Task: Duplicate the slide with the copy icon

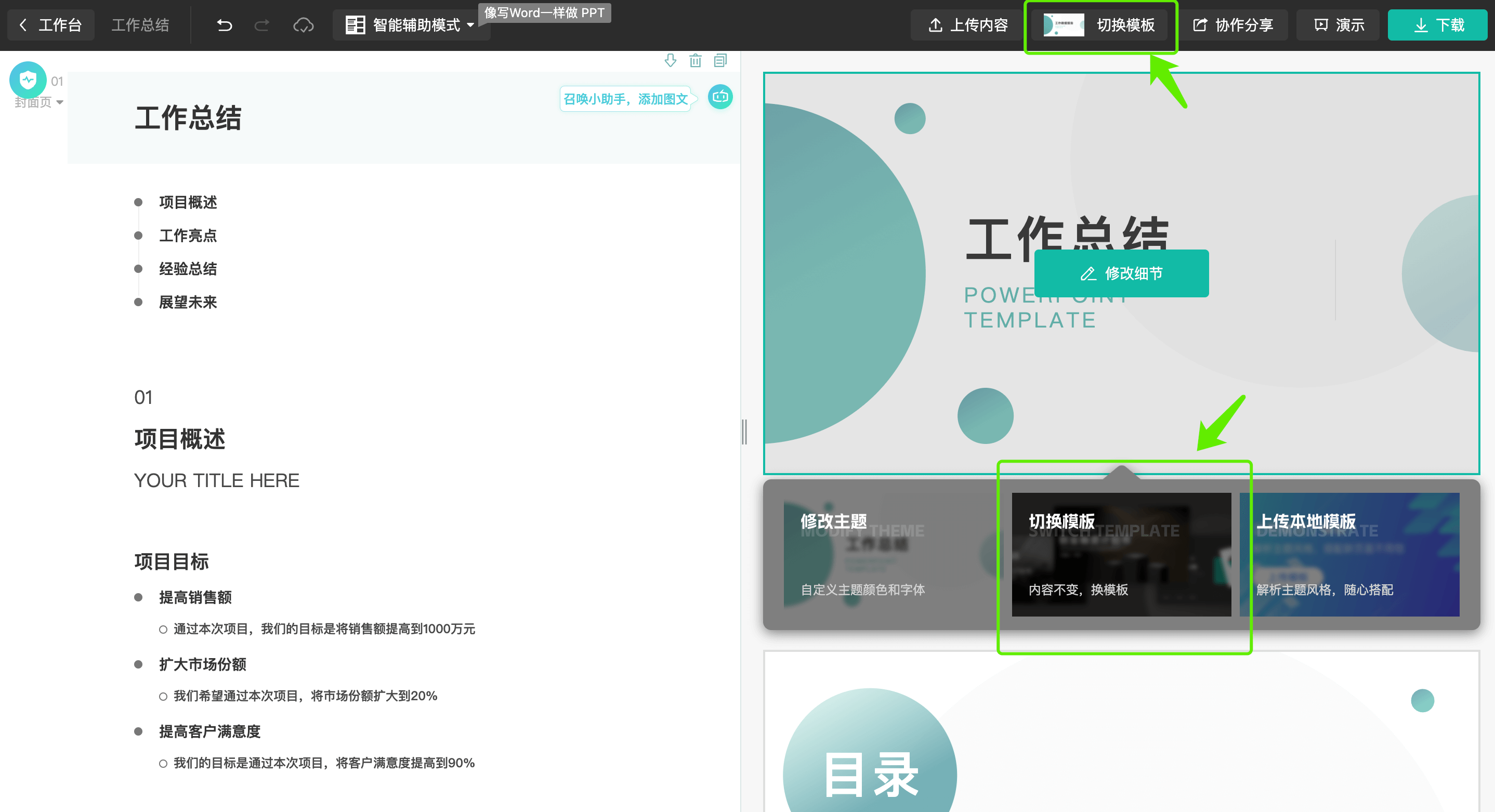Action: point(720,60)
